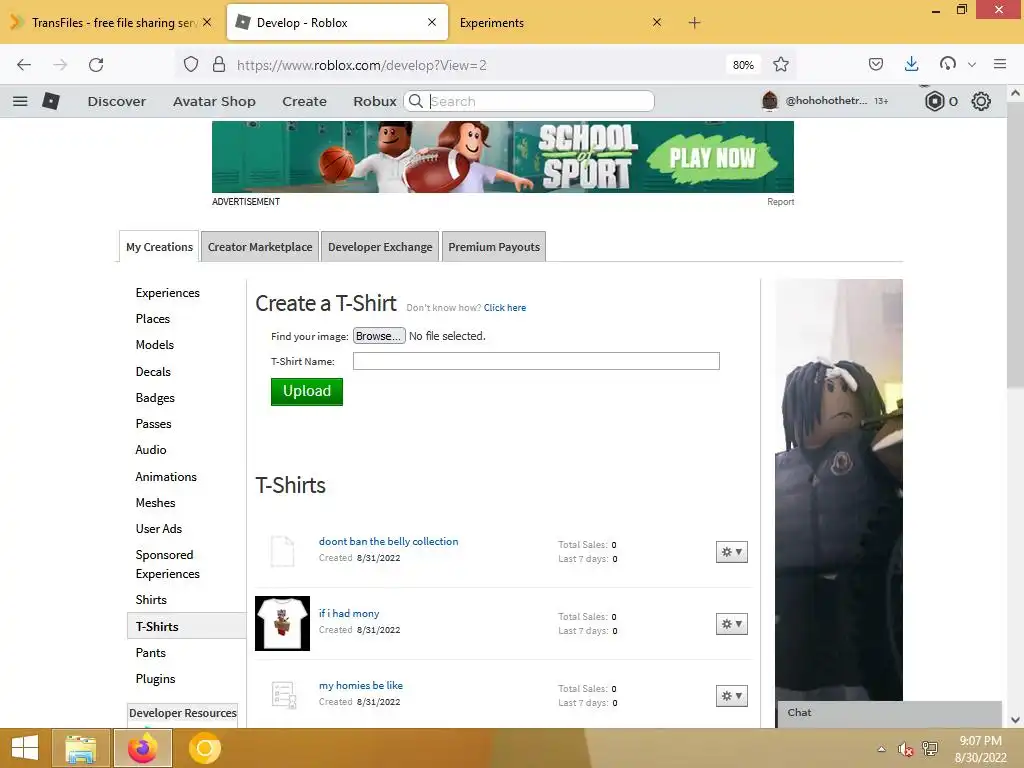
Task: Open a new browser tab
Action: point(694,23)
